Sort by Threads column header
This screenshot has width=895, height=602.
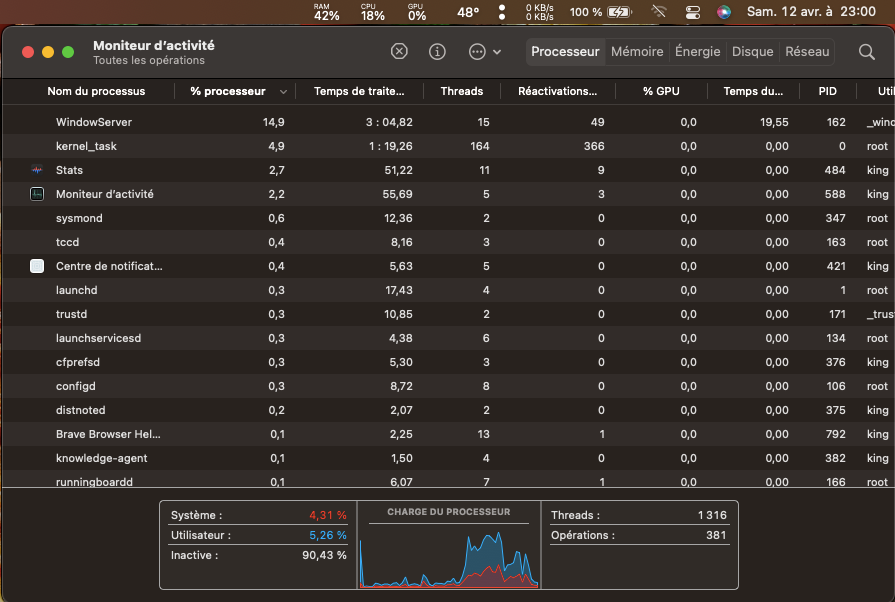coord(461,91)
